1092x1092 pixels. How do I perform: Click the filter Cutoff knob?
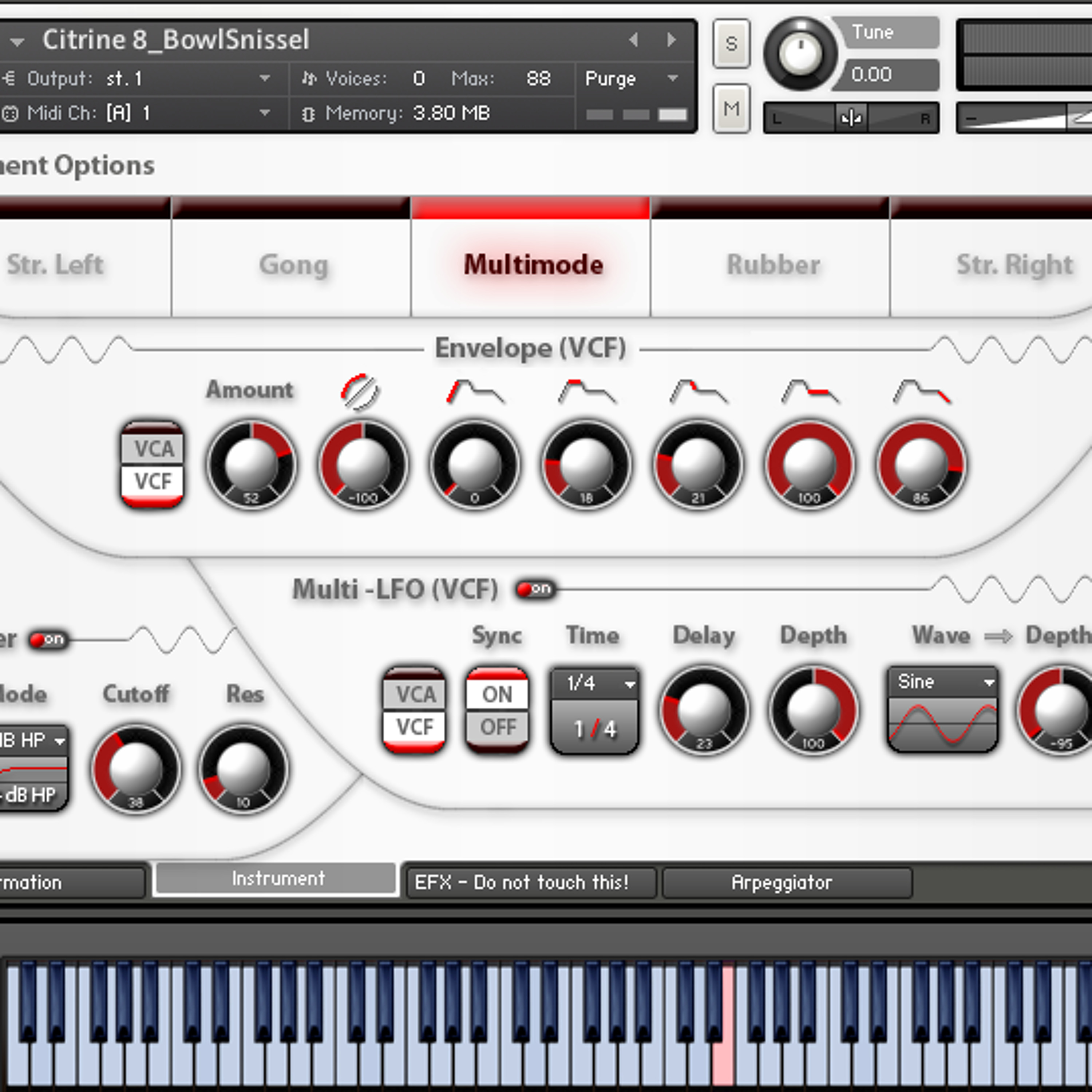click(x=136, y=769)
